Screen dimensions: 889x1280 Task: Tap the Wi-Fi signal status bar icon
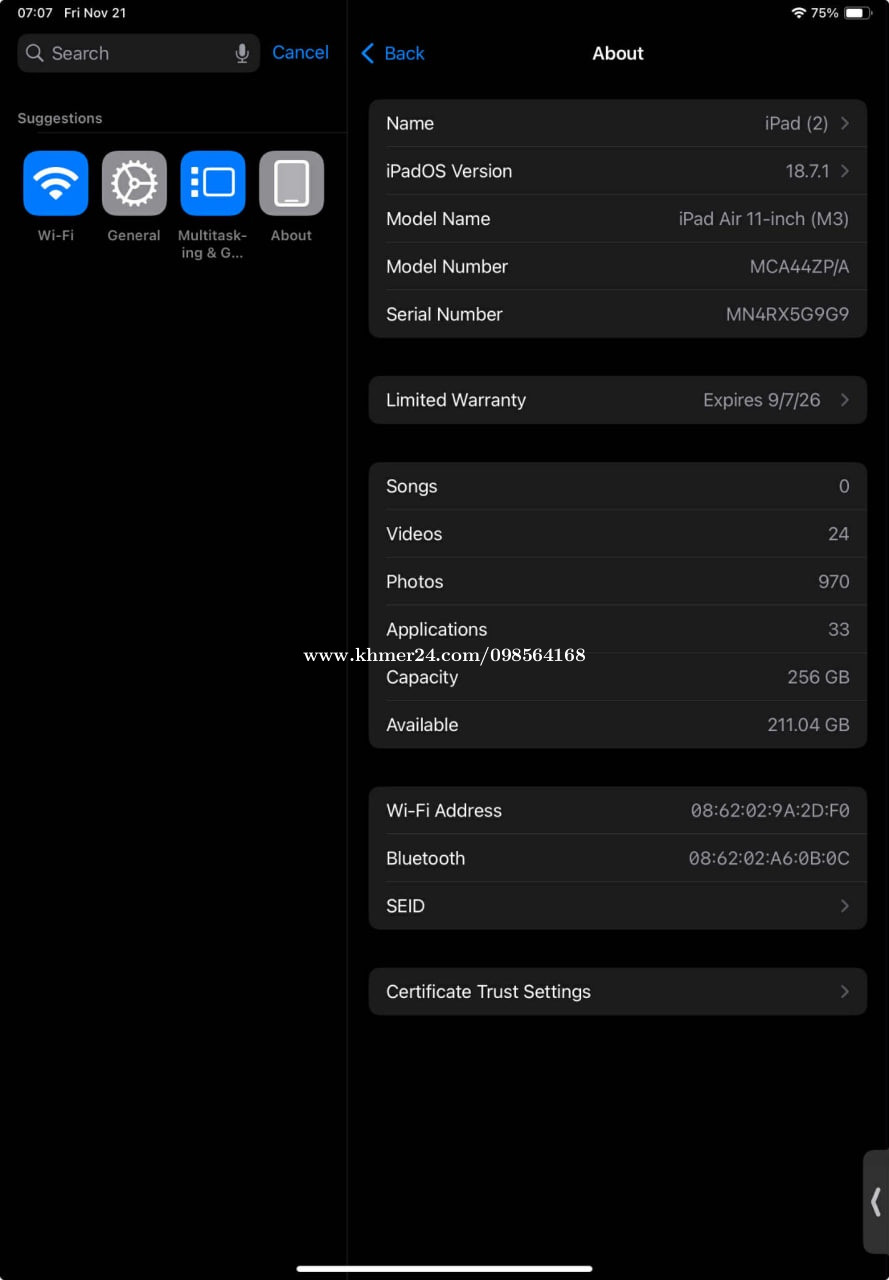[x=798, y=13]
